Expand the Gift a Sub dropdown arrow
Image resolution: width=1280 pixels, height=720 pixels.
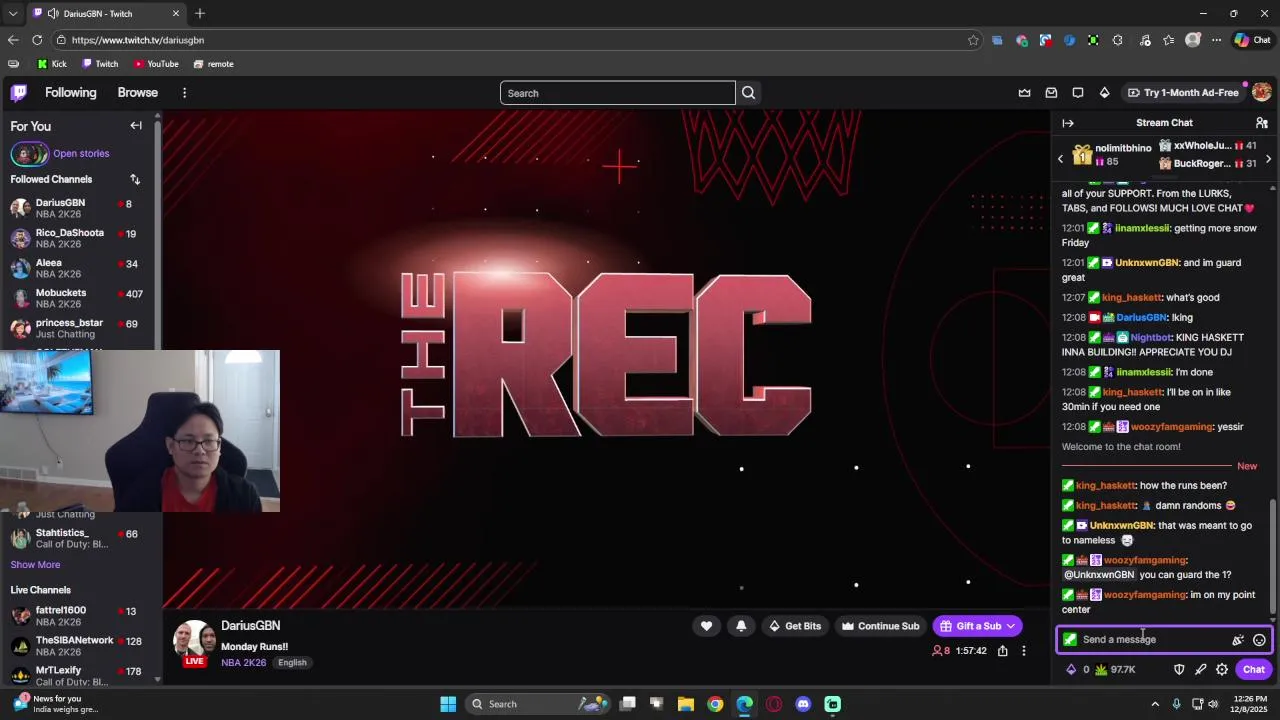point(1011,626)
